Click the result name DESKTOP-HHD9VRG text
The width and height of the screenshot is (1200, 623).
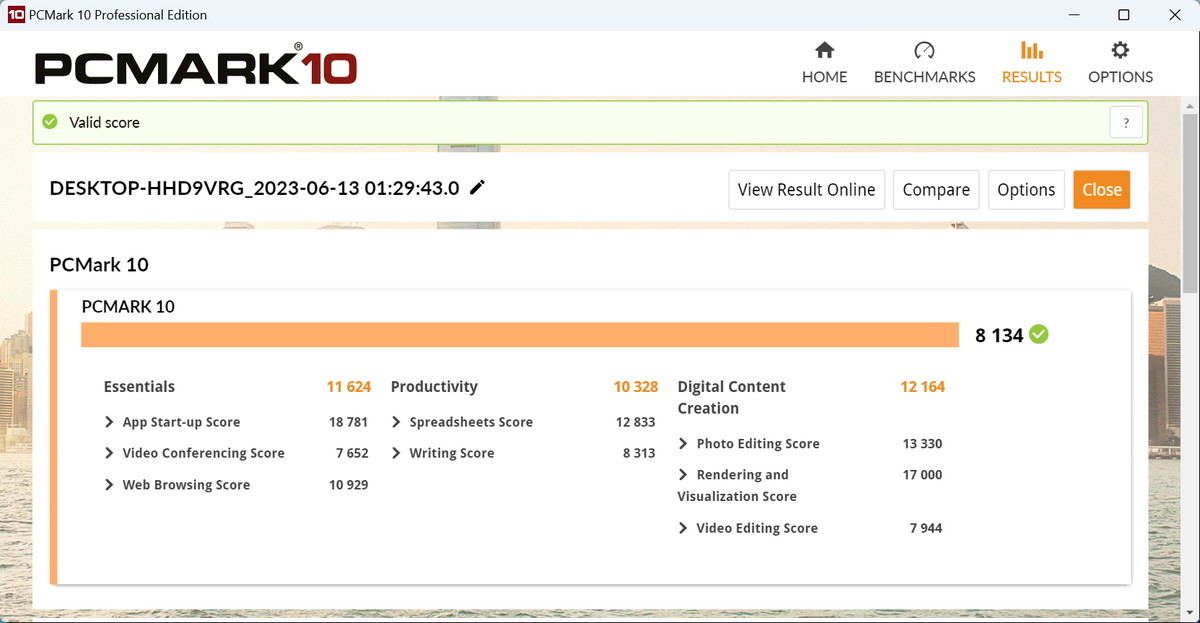coord(254,188)
